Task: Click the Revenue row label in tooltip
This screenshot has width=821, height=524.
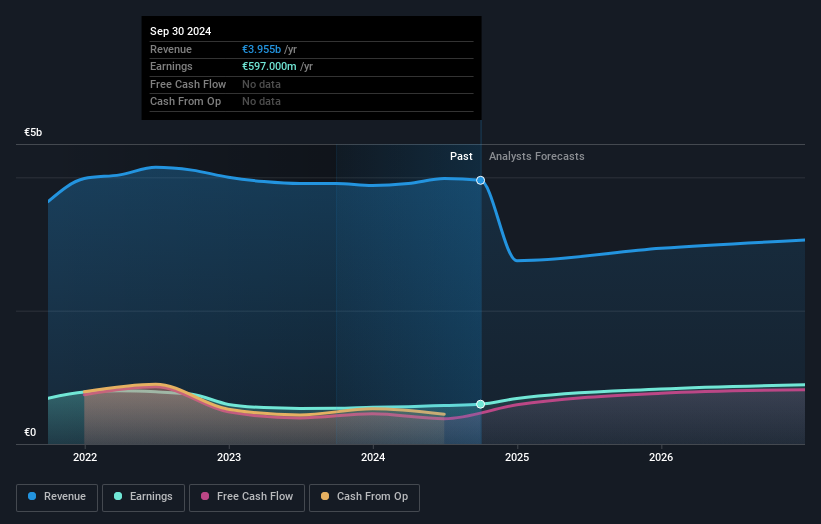Action: click(171, 49)
